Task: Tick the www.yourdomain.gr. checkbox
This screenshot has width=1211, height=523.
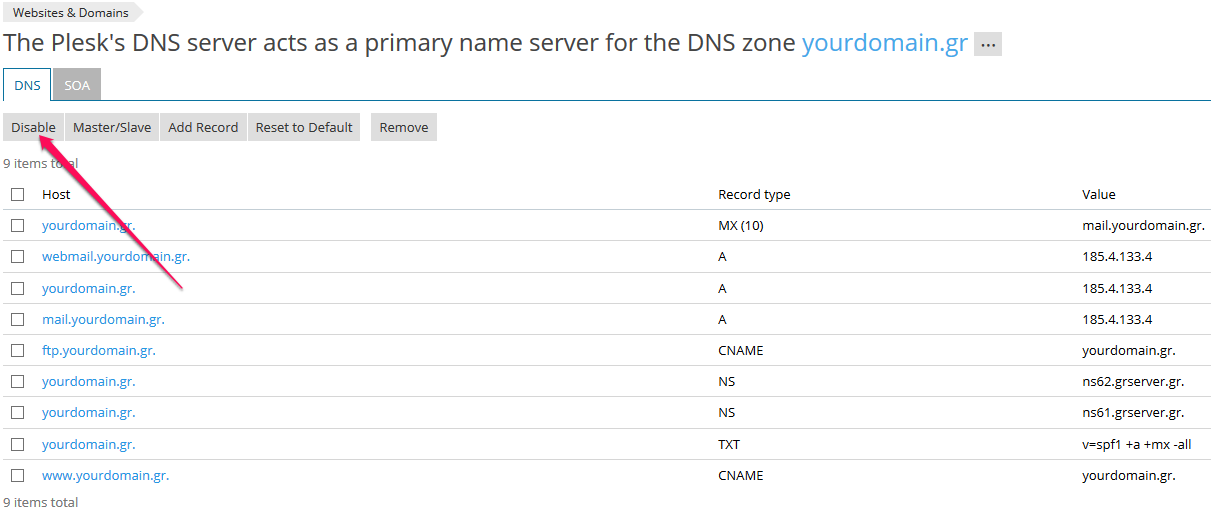Action: coord(18,475)
